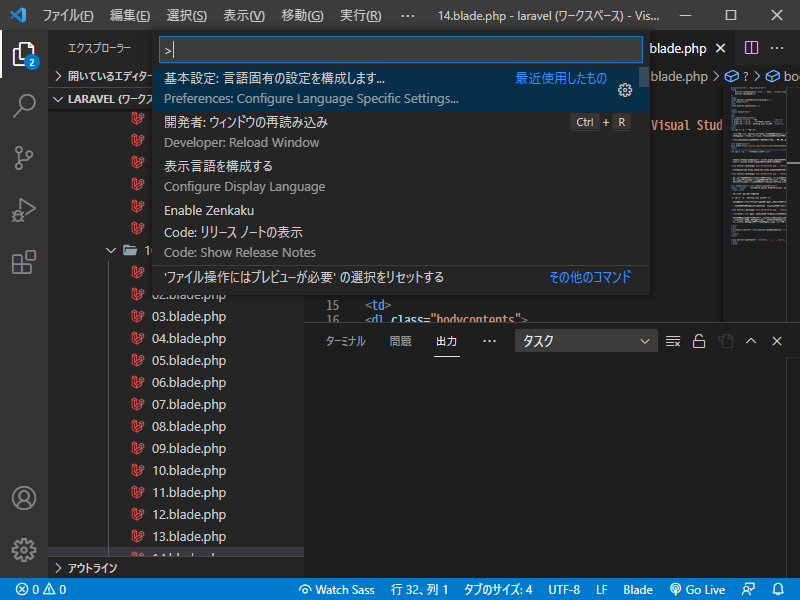Open editor more actions ellipsis

coord(777,48)
